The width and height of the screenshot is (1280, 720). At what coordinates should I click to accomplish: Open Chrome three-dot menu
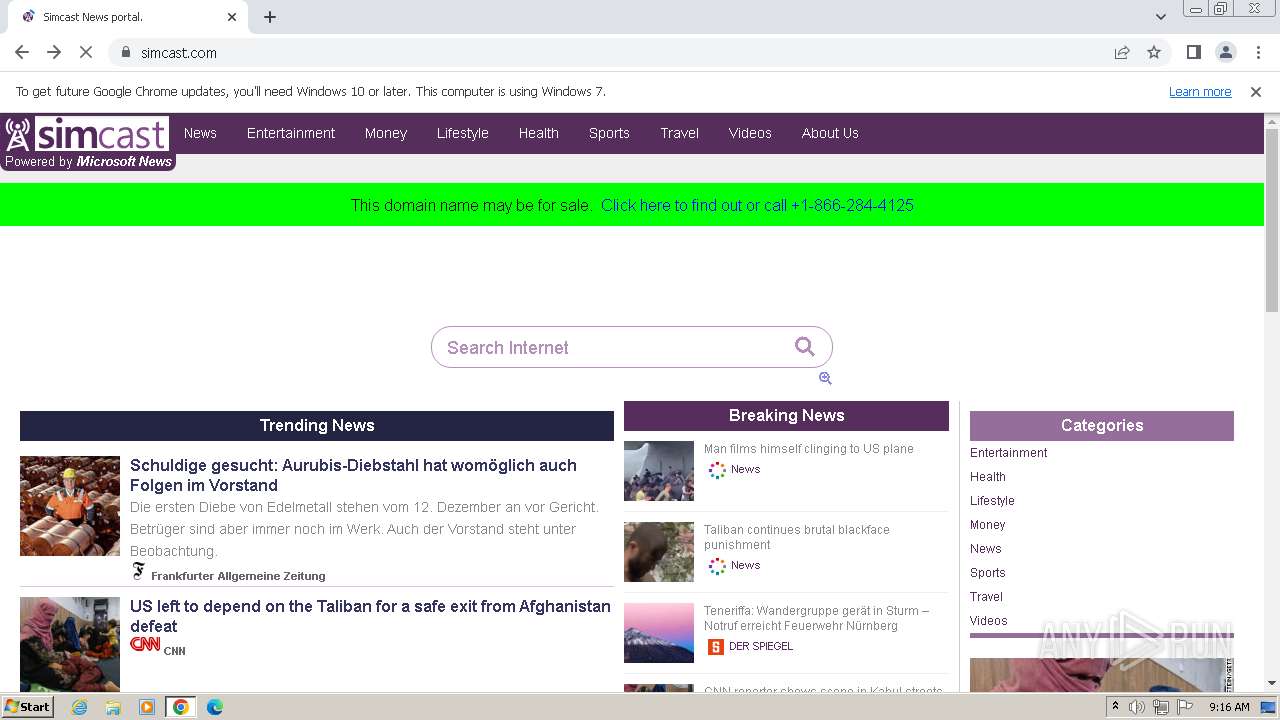click(x=1257, y=52)
